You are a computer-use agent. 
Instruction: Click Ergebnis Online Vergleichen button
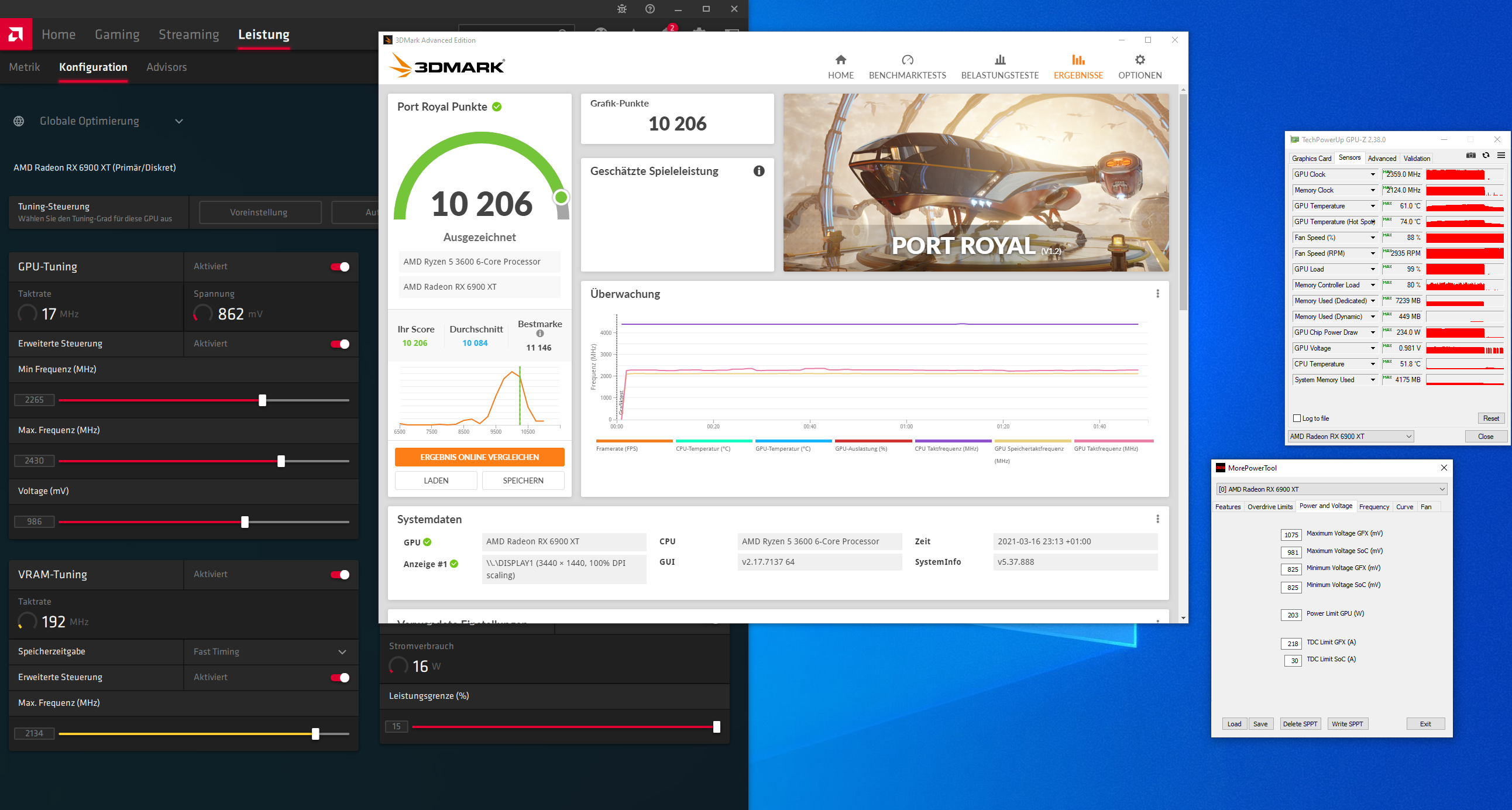[479, 457]
